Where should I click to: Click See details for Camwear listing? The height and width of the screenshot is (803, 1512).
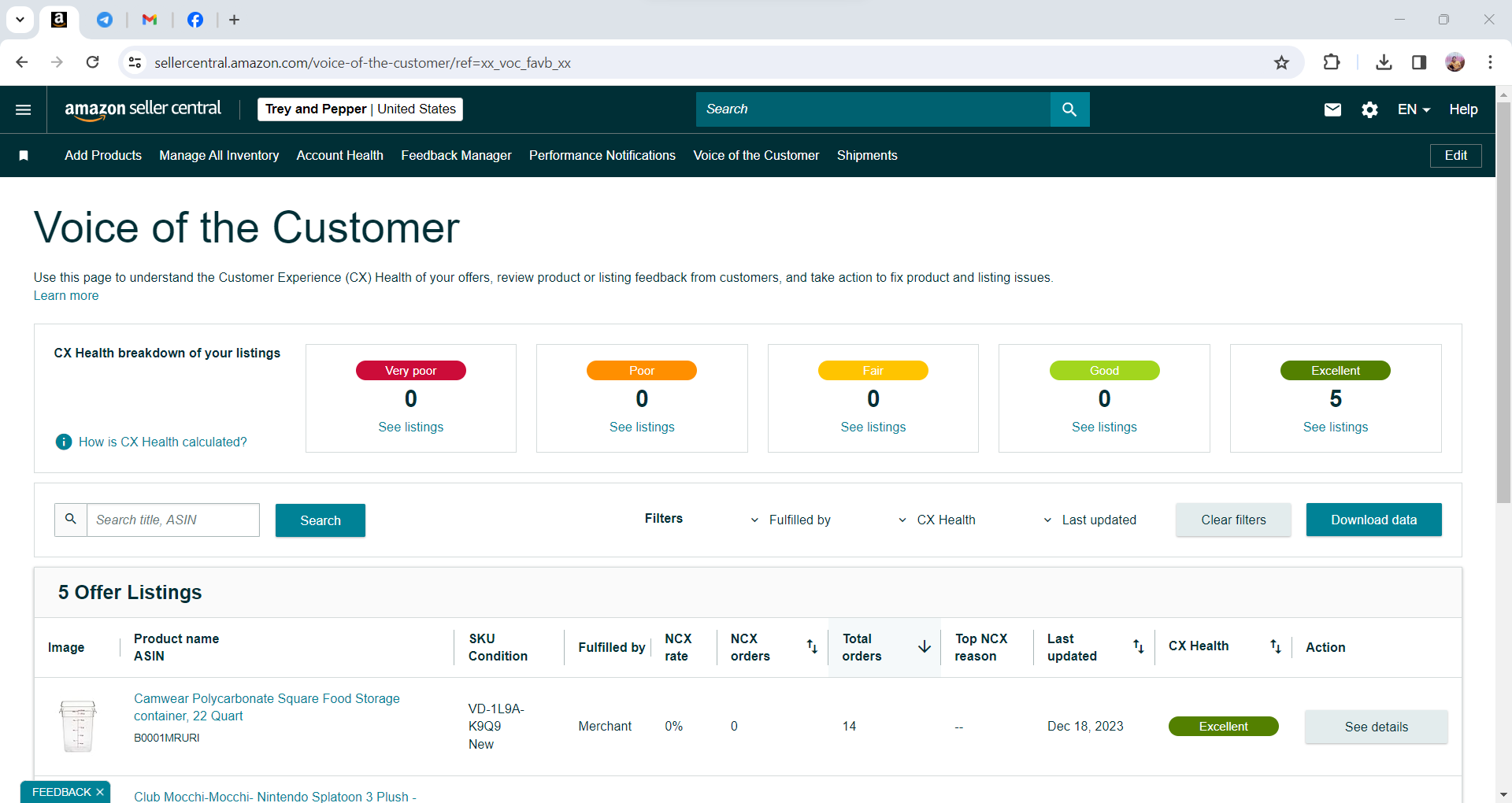[1376, 727]
